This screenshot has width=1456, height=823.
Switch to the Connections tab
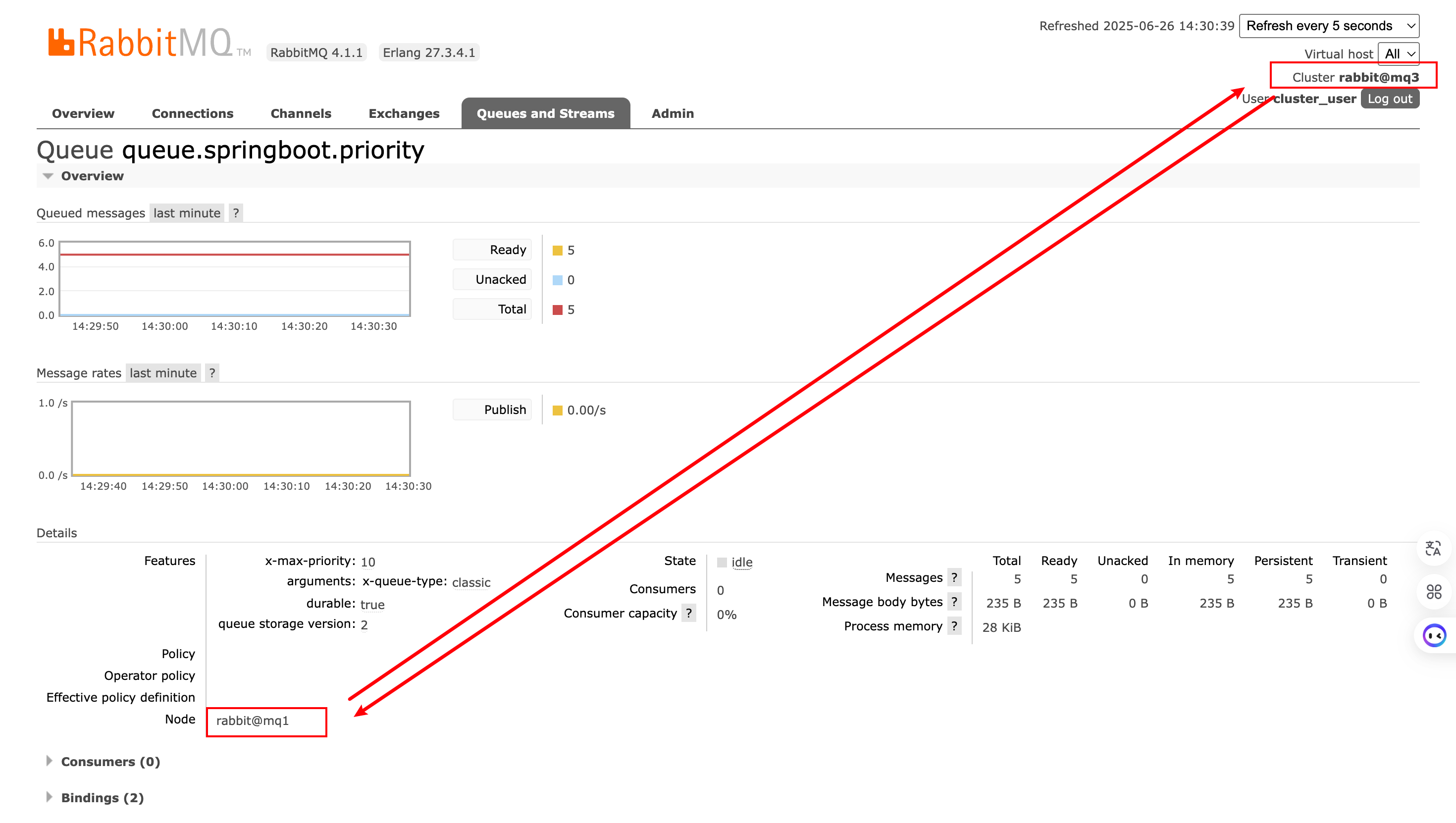point(193,113)
